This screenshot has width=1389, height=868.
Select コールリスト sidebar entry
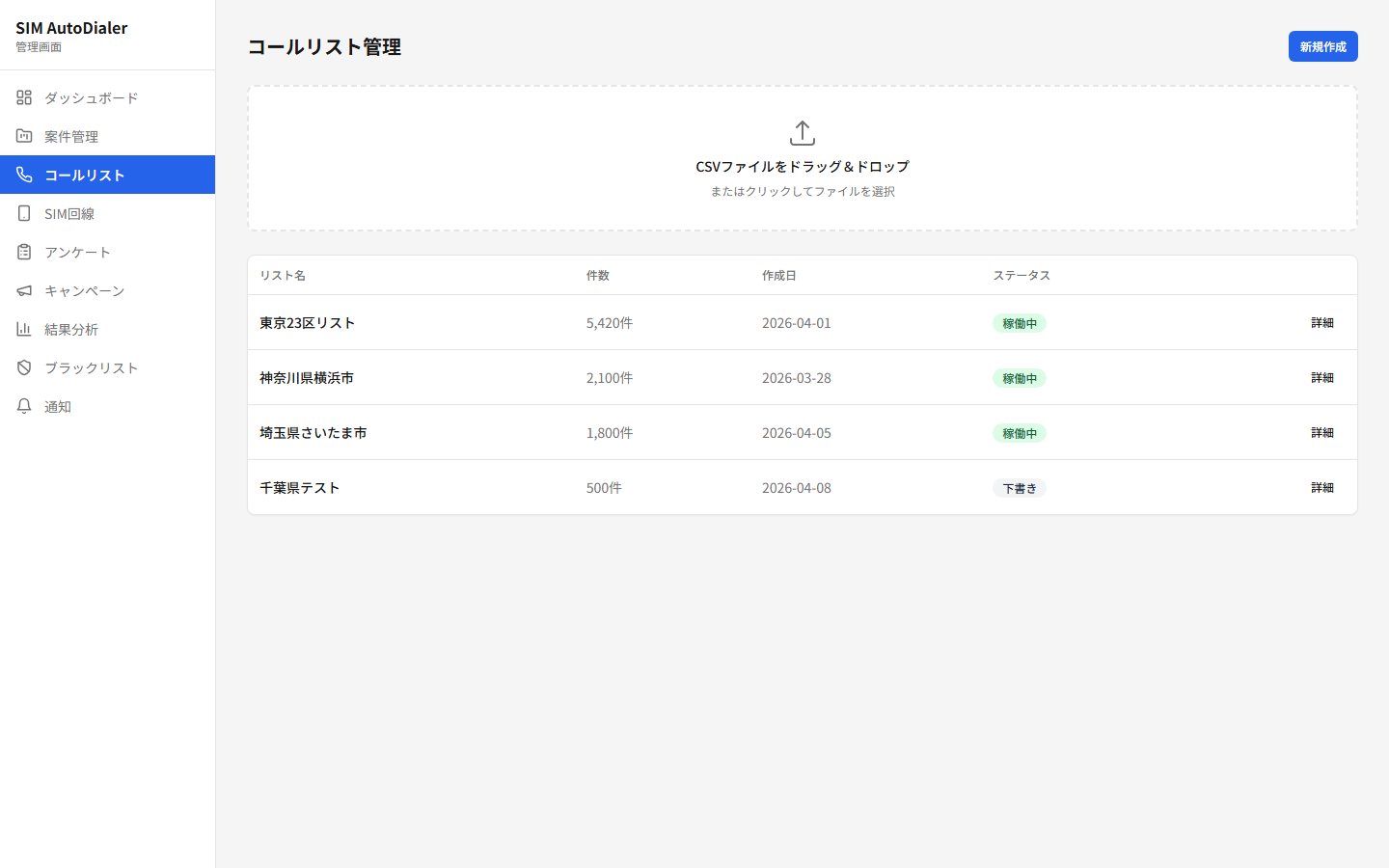[107, 175]
